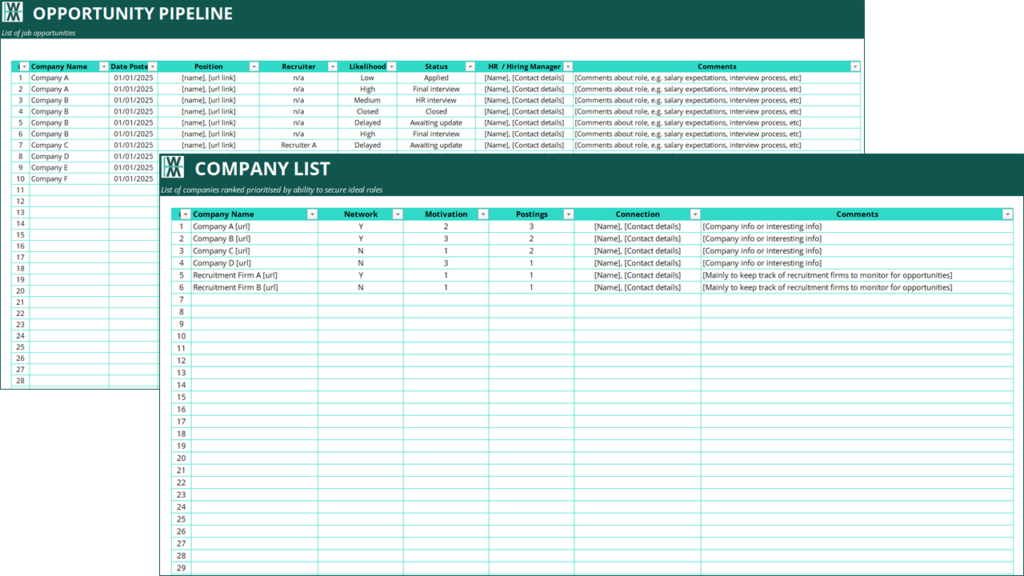Expand the Motivation column filter arrow
1024x576 pixels.
(483, 214)
